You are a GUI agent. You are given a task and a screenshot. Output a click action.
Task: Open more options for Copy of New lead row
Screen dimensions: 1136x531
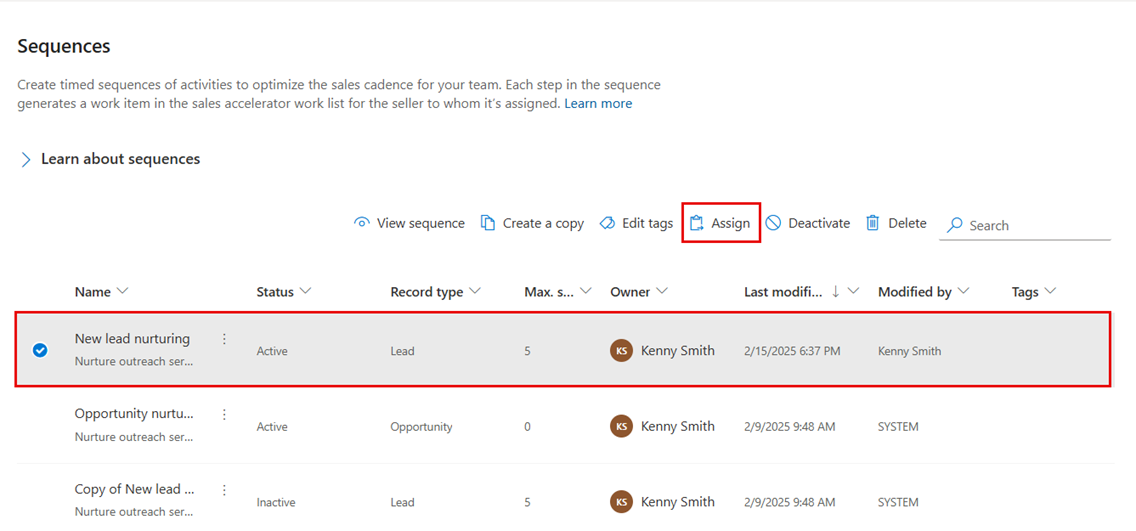click(x=224, y=490)
